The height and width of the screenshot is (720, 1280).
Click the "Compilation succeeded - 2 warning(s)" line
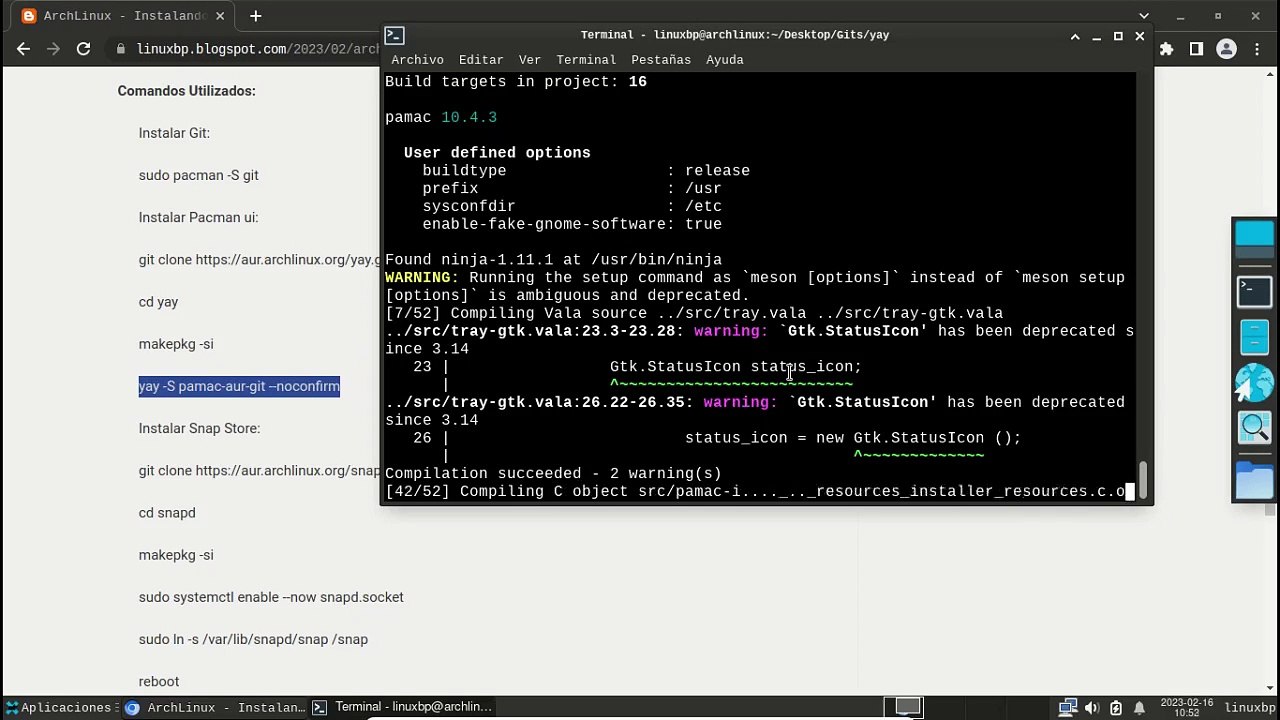pyautogui.click(x=553, y=474)
